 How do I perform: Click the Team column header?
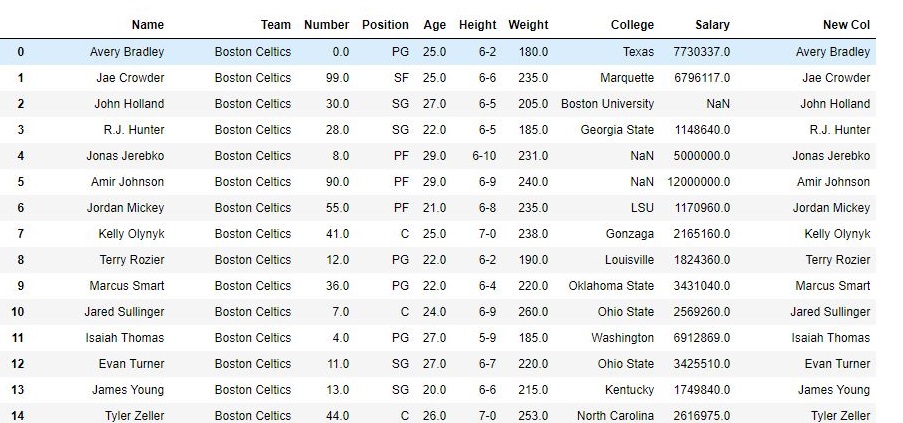(x=275, y=25)
